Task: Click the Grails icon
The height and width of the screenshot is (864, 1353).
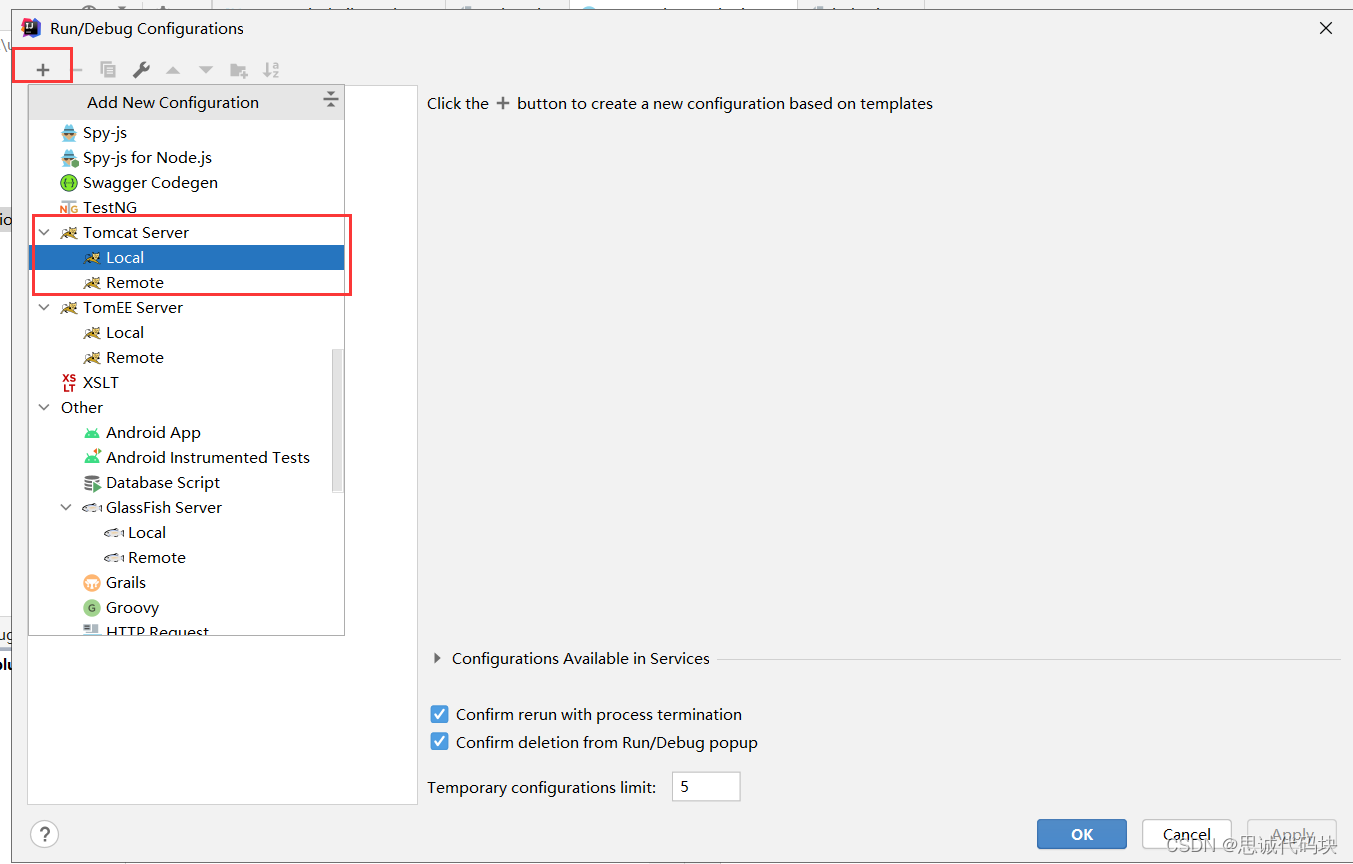Action: [92, 583]
